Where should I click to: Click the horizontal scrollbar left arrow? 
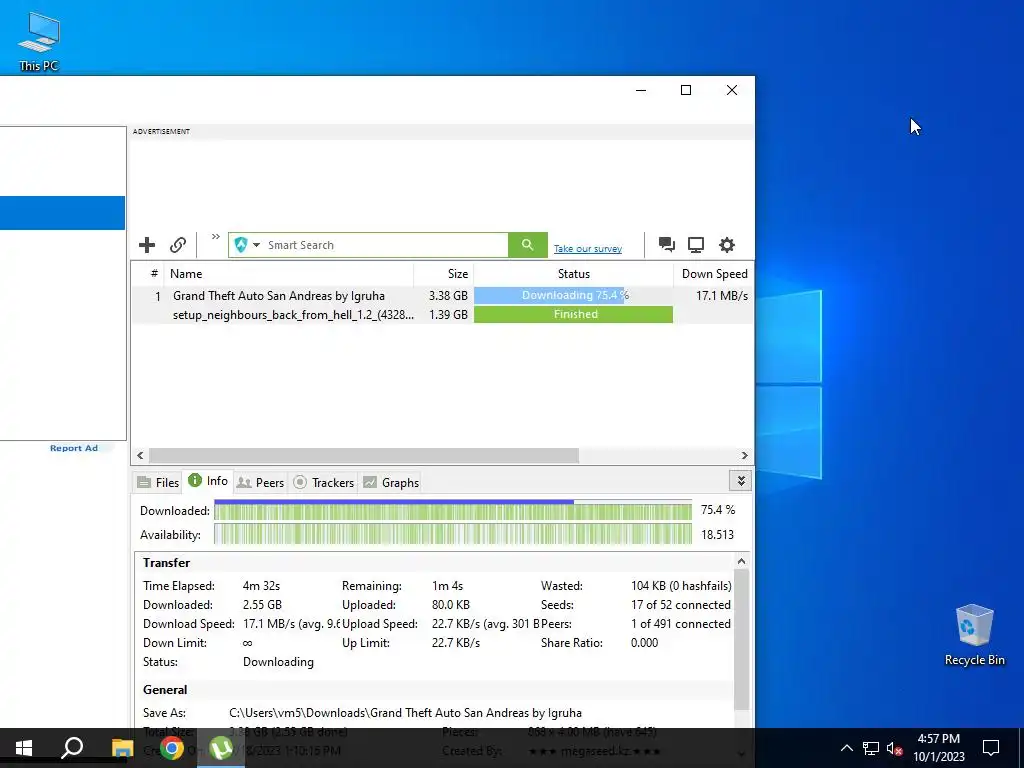click(x=140, y=455)
